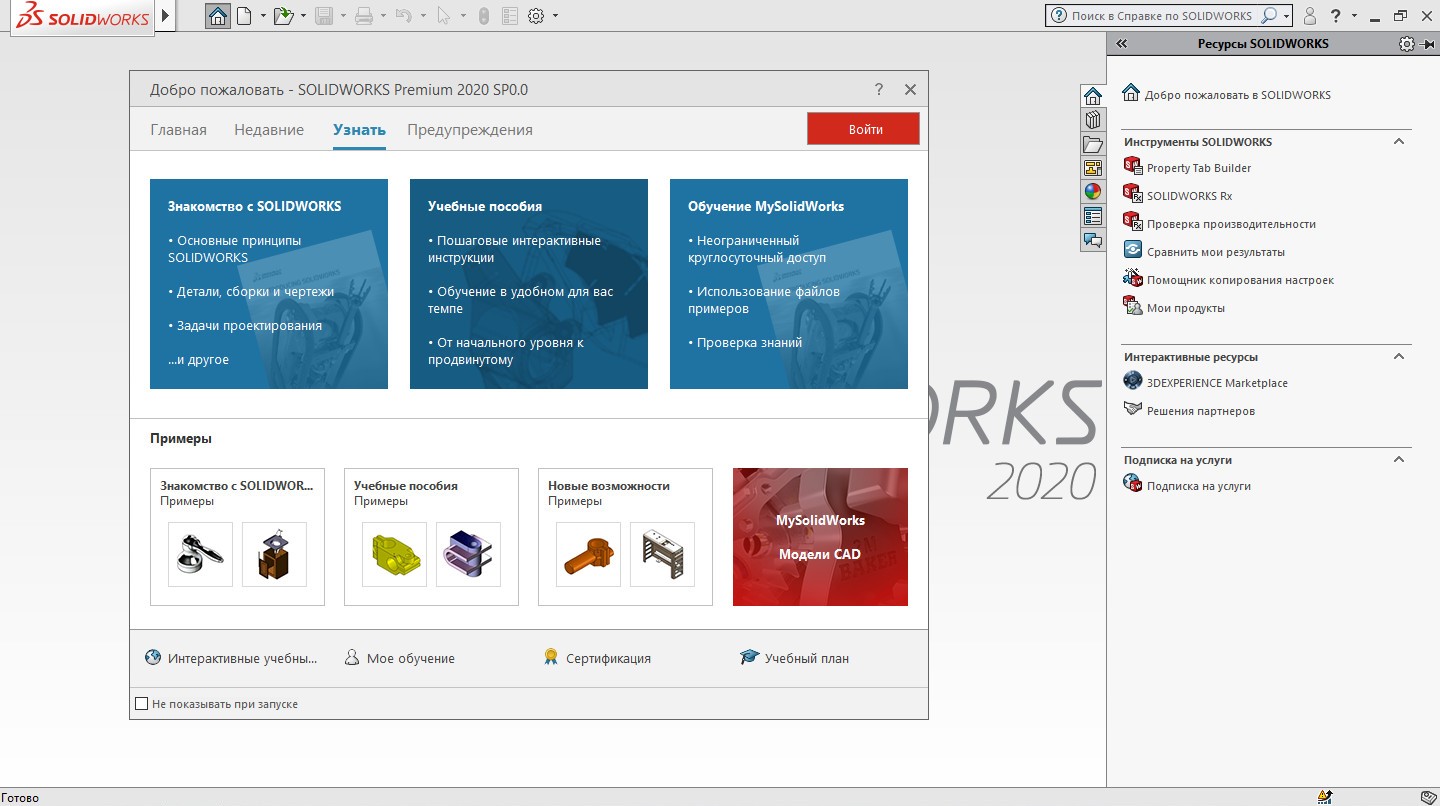Click the red 'Войти' button
1440x806 pixels.
tap(864, 129)
